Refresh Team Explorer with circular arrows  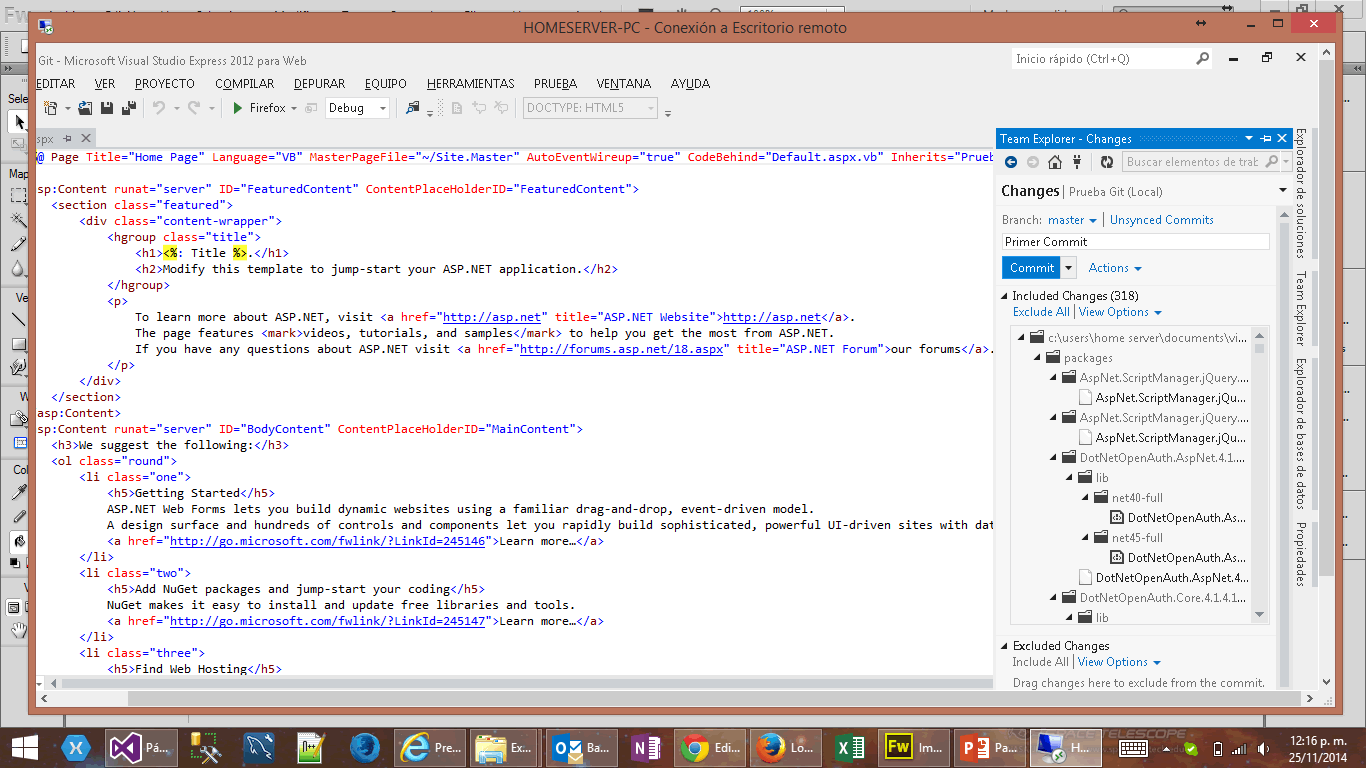pos(1107,162)
